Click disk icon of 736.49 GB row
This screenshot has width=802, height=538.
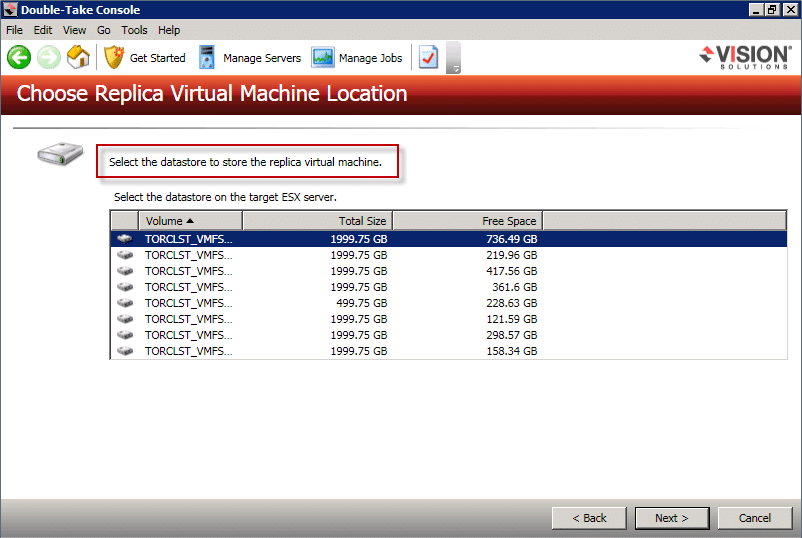tap(125, 239)
